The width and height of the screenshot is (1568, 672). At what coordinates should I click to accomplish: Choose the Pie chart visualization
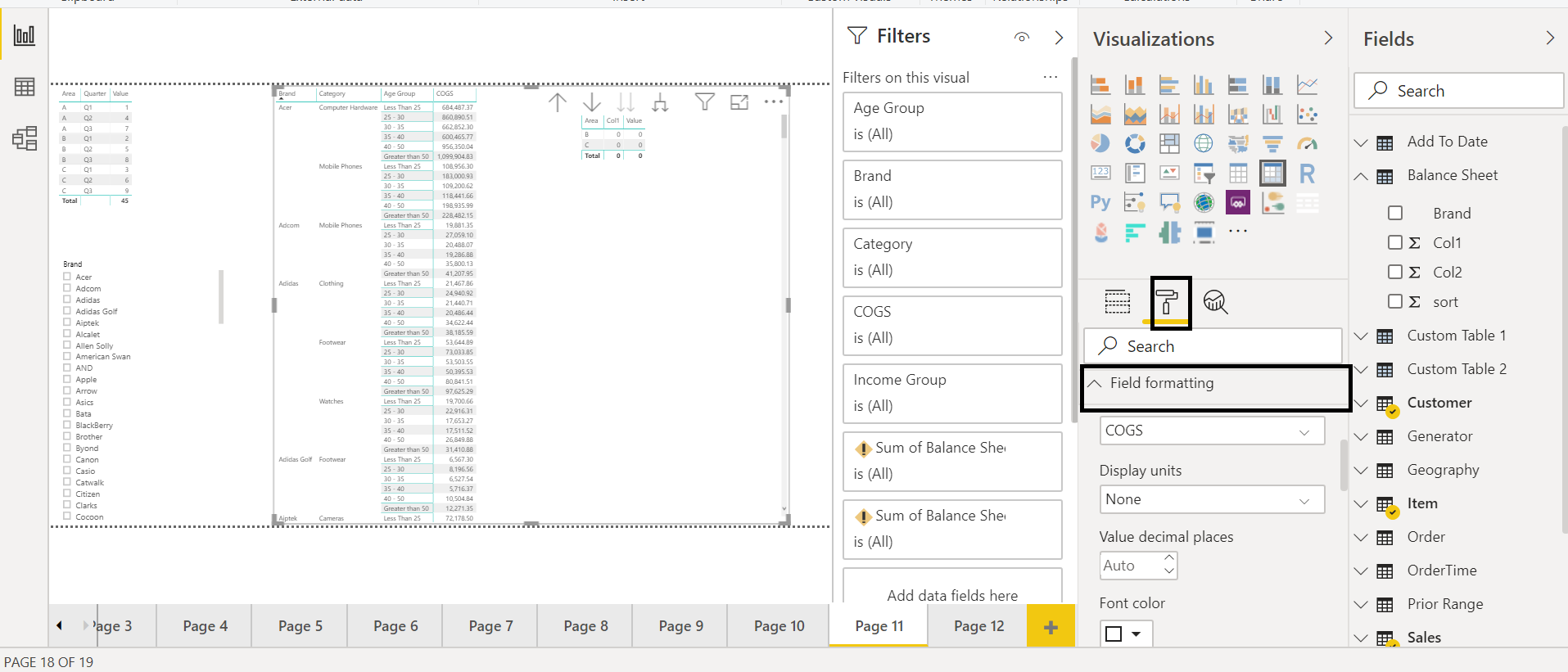pos(1100,144)
